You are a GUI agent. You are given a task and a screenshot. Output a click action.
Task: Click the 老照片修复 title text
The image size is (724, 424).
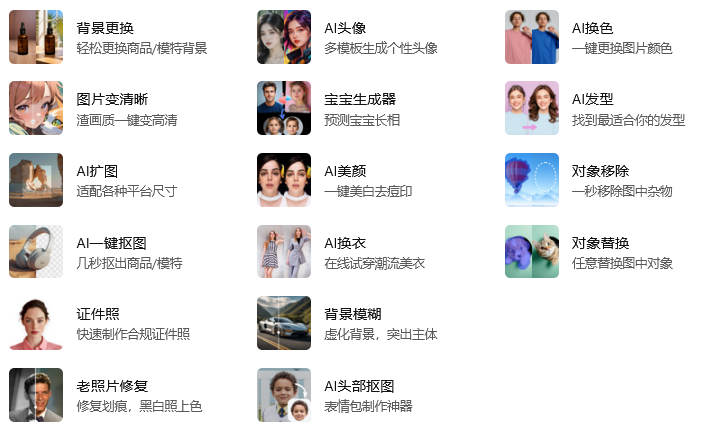[112, 386]
